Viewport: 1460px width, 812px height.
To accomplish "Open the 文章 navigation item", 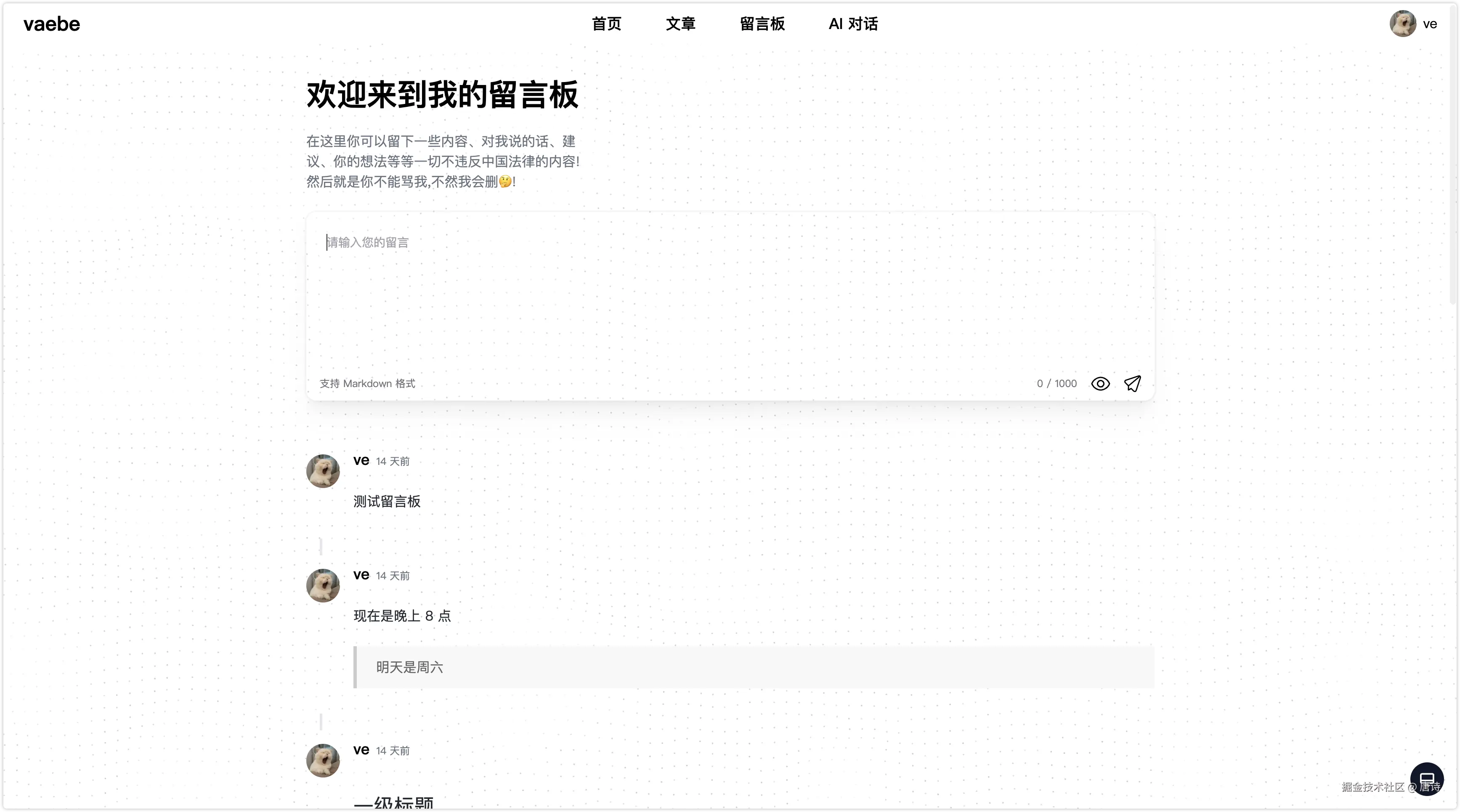I will (x=680, y=24).
